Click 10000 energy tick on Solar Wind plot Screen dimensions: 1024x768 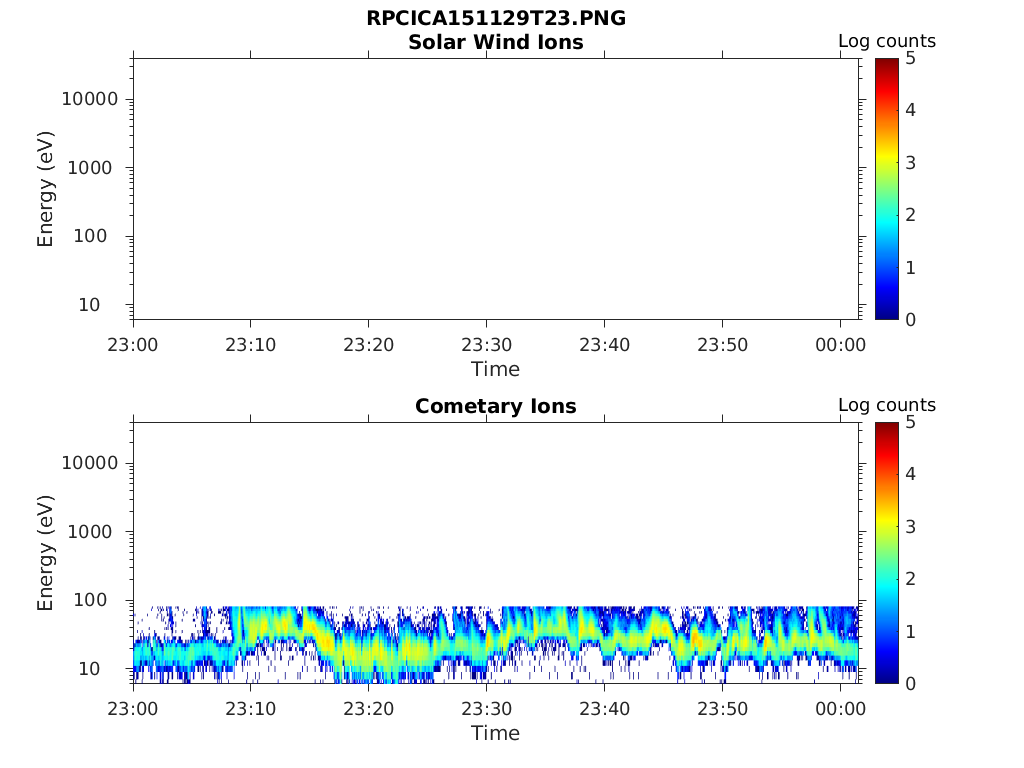(x=90, y=99)
